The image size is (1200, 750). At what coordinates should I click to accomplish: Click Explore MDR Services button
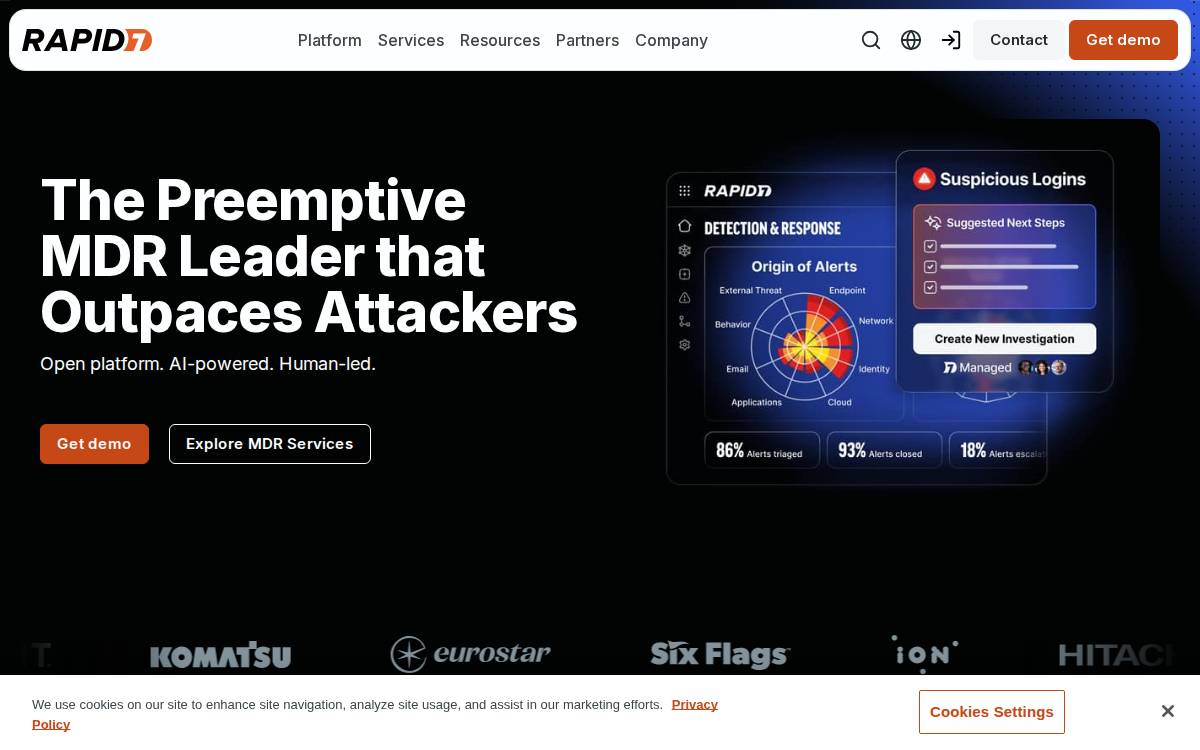pos(270,444)
